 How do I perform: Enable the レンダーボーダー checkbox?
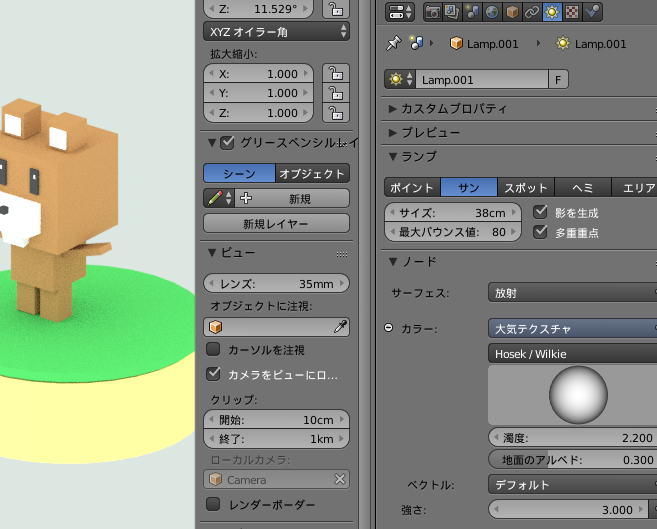213,505
